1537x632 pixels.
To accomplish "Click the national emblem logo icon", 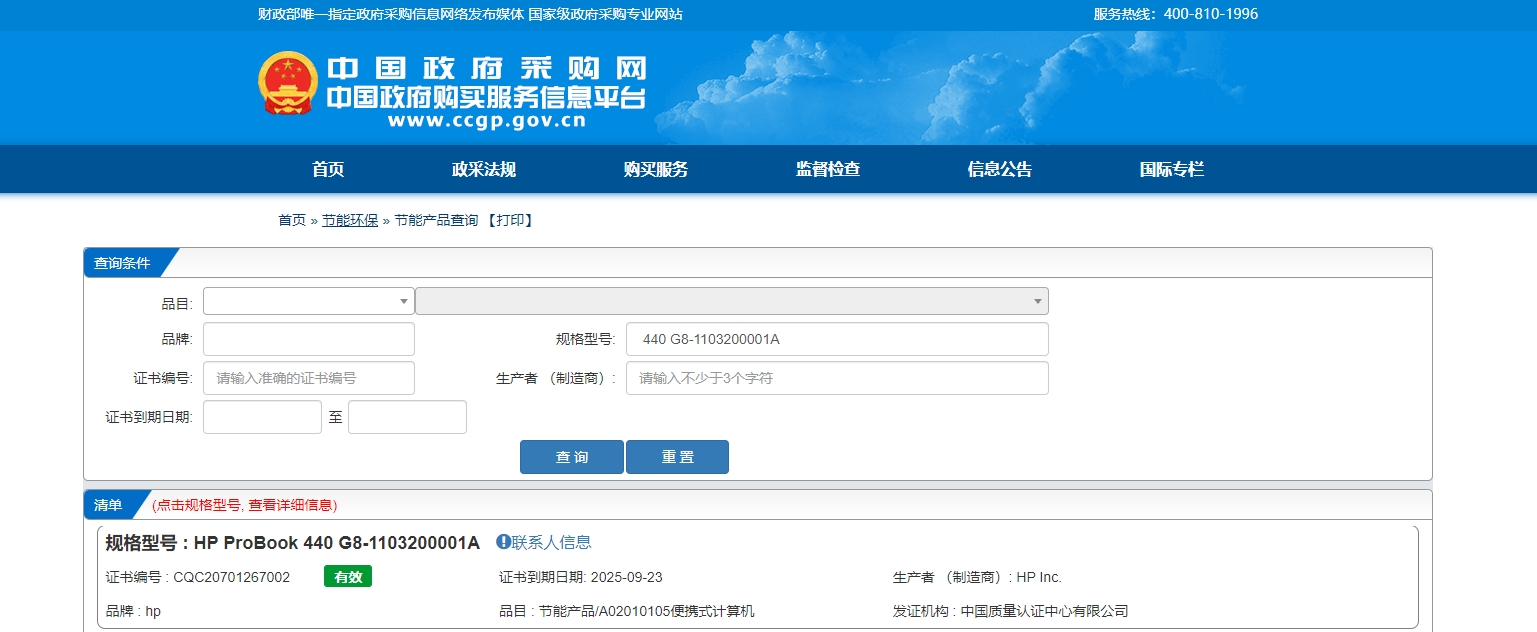I will [x=288, y=83].
